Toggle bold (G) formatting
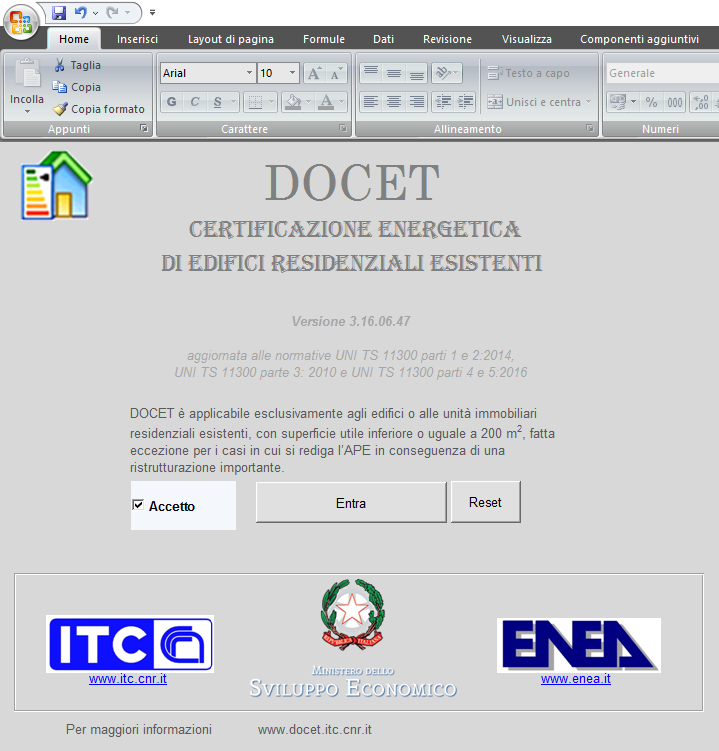 click(171, 102)
